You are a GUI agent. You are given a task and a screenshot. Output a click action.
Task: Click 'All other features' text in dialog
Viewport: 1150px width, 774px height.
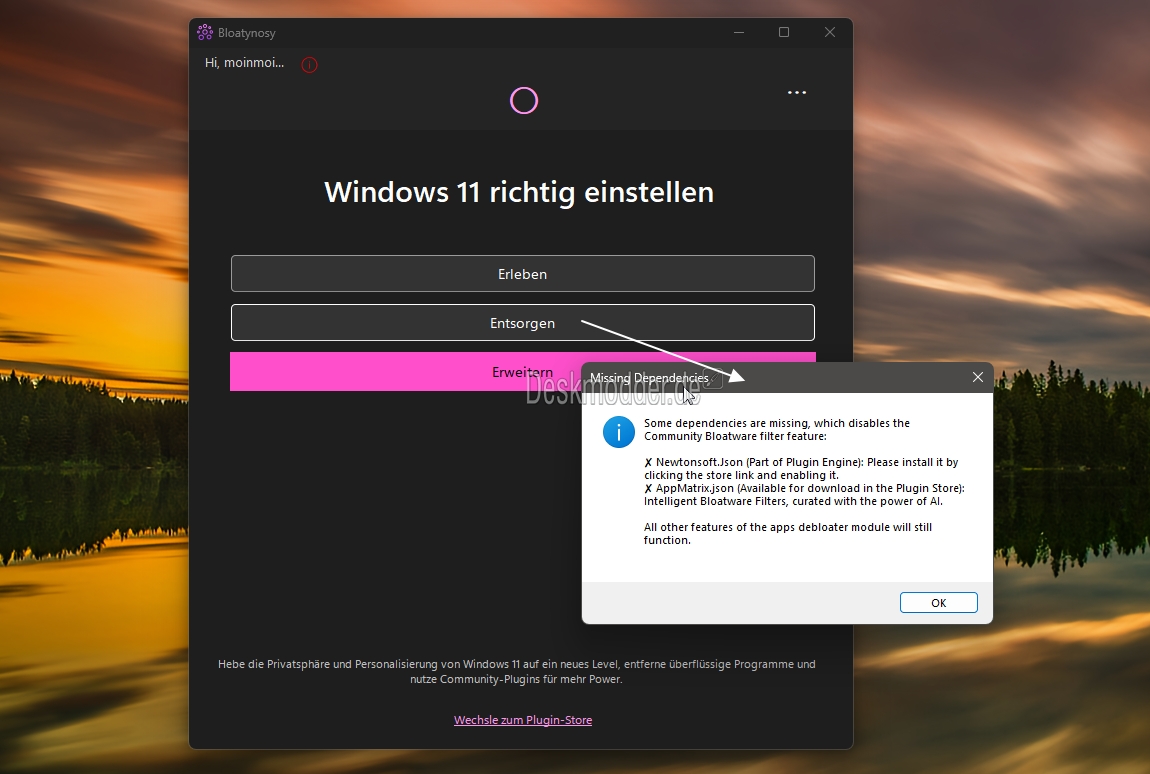[x=788, y=533]
